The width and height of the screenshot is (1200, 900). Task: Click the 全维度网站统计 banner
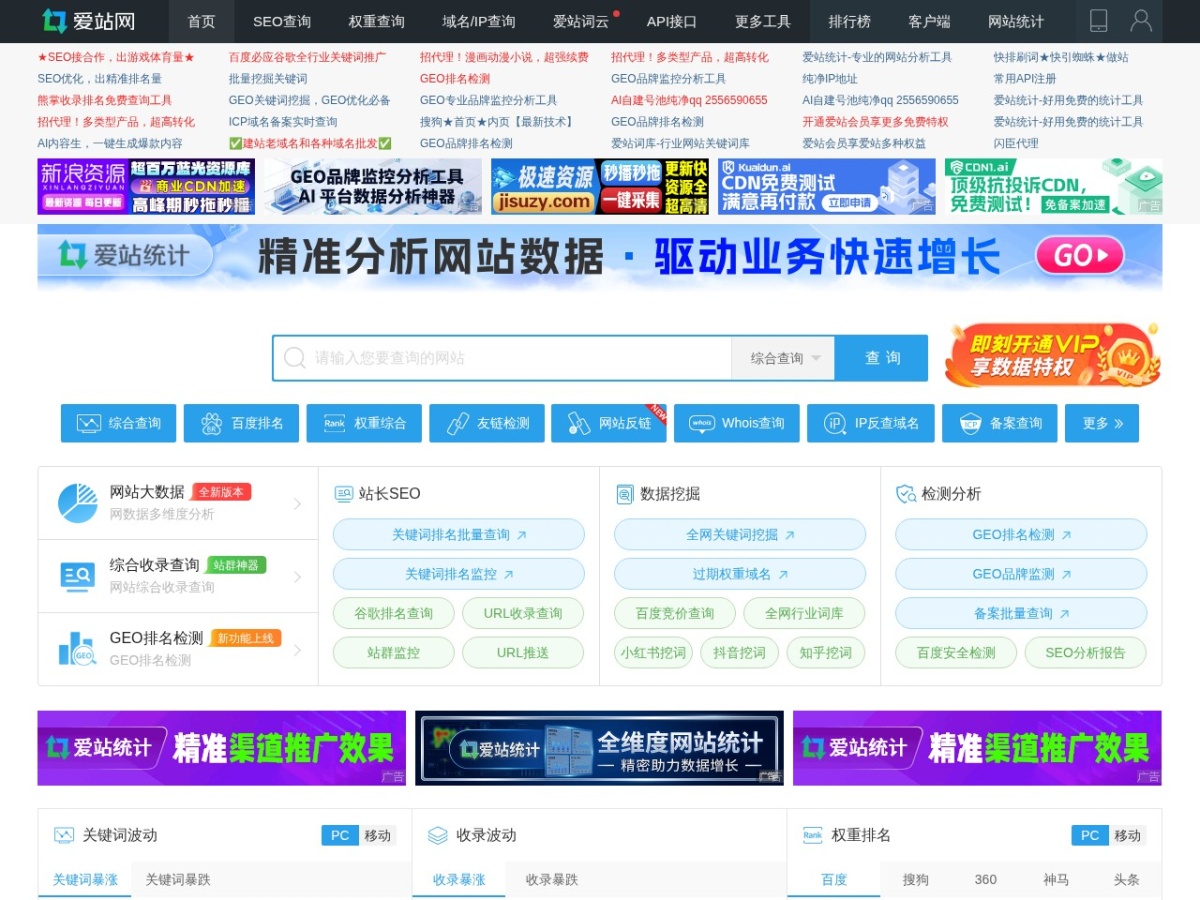point(599,748)
